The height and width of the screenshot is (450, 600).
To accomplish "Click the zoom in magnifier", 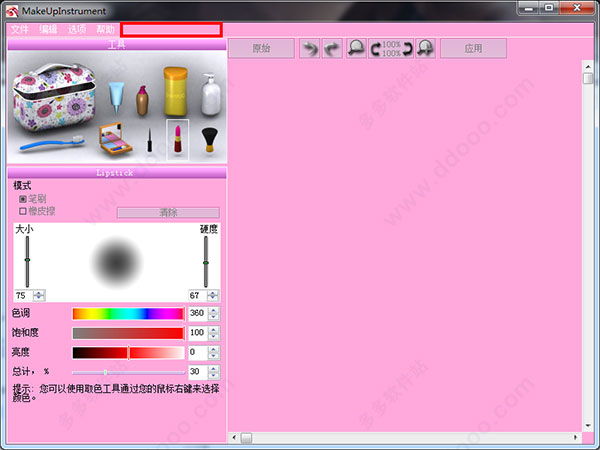I will pos(426,49).
